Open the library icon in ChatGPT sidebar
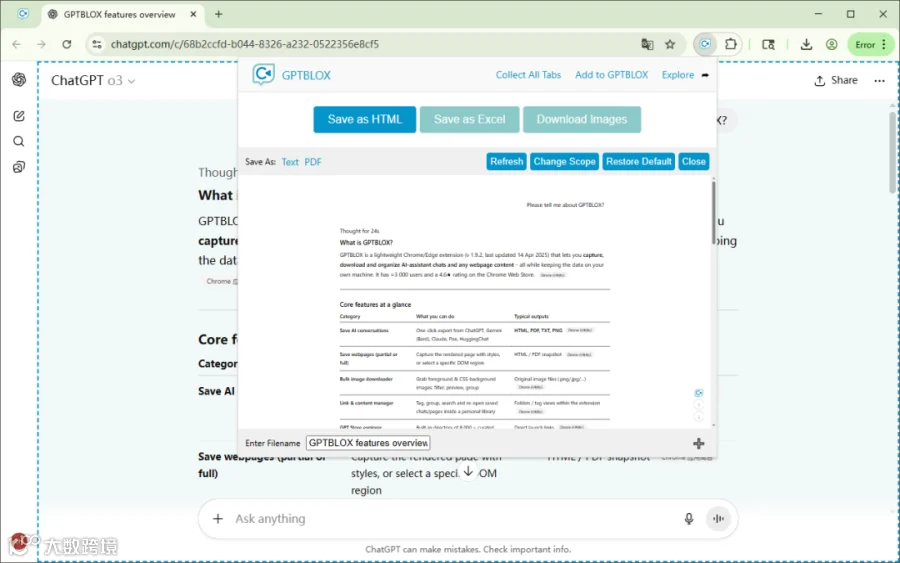900x563 pixels. tap(19, 167)
